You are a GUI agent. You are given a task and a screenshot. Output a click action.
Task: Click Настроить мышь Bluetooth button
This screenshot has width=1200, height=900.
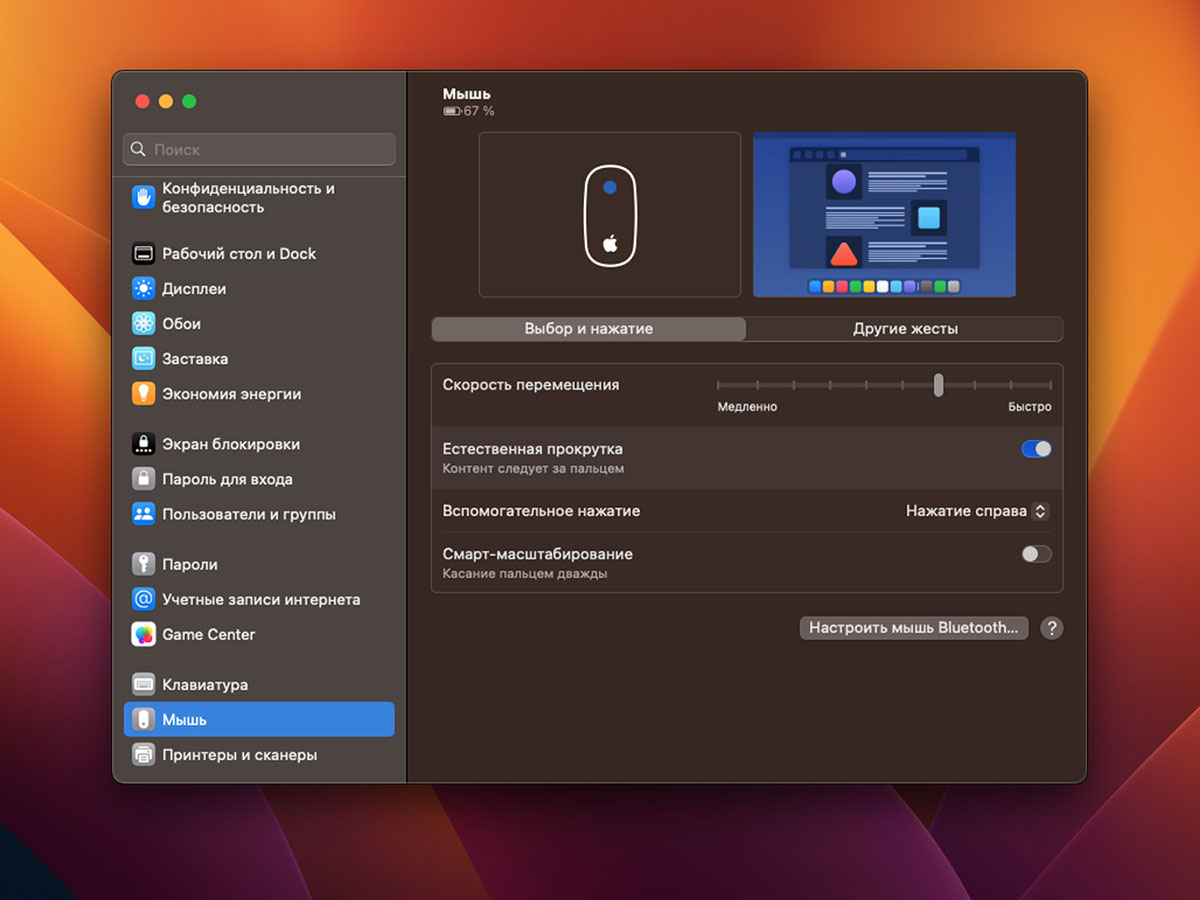[x=913, y=628]
